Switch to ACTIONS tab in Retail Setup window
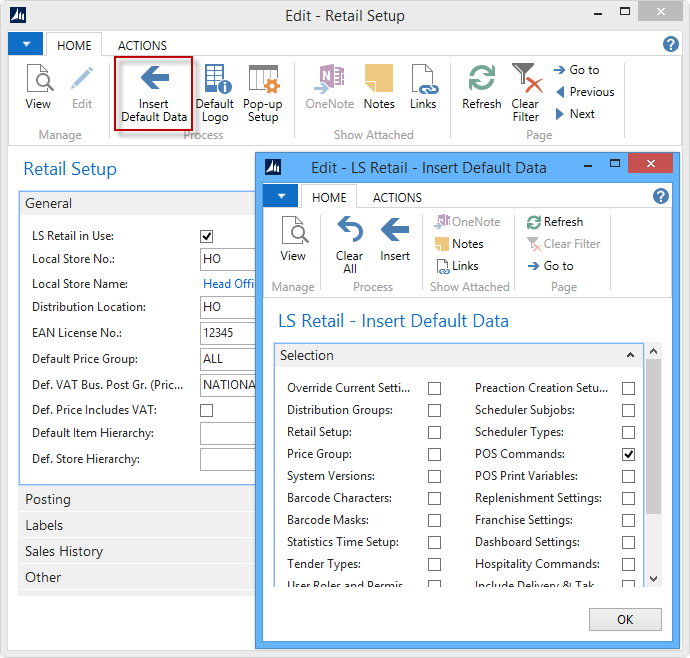The width and height of the screenshot is (690, 658). pos(142,46)
